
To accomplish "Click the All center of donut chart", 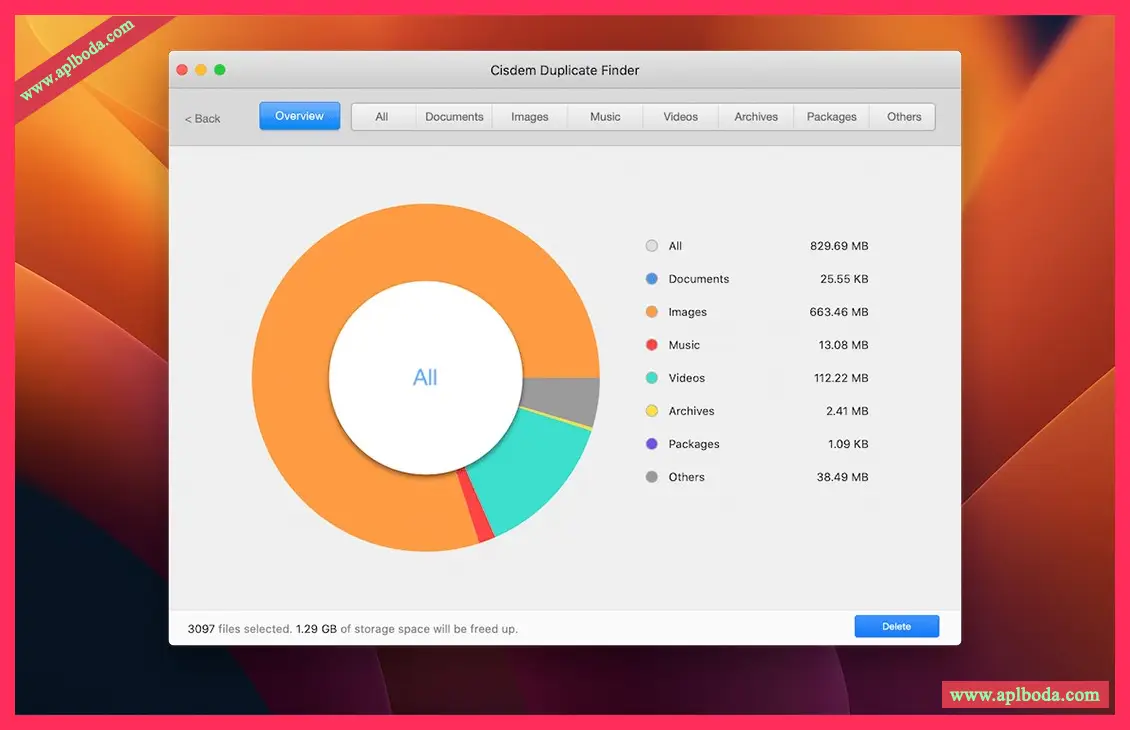I will coord(425,378).
